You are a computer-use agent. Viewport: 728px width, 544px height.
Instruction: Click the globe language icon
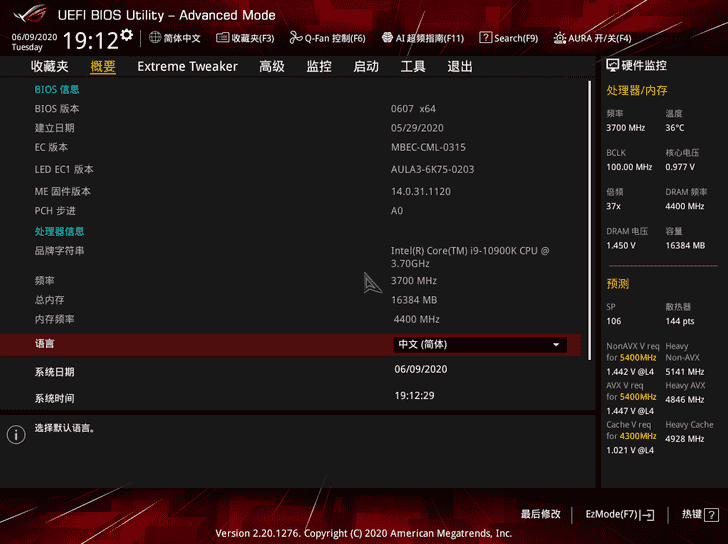[155, 38]
